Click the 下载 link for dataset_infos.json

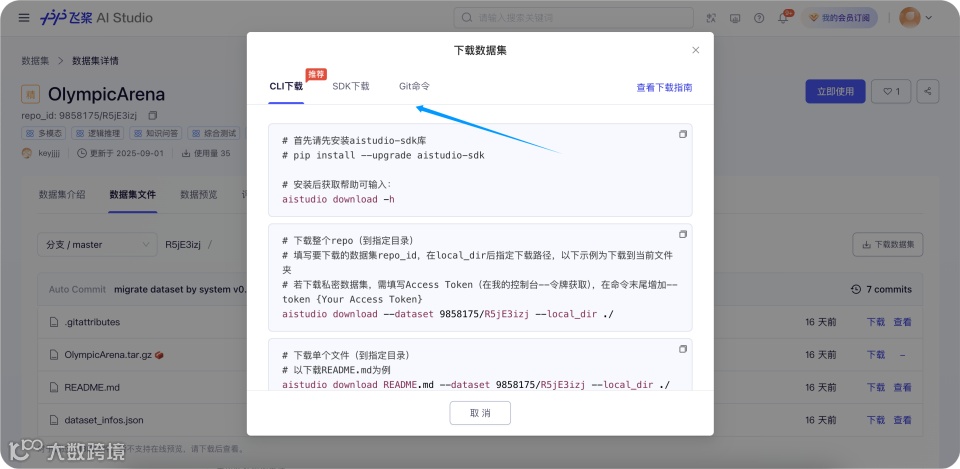[x=876, y=421]
